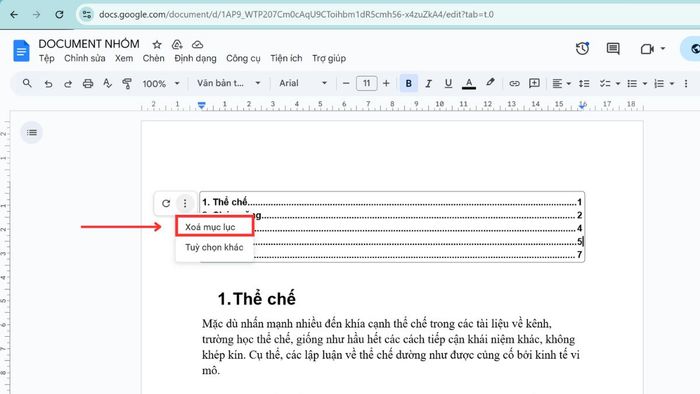Insert a bulleted list

pyautogui.click(x=632, y=83)
